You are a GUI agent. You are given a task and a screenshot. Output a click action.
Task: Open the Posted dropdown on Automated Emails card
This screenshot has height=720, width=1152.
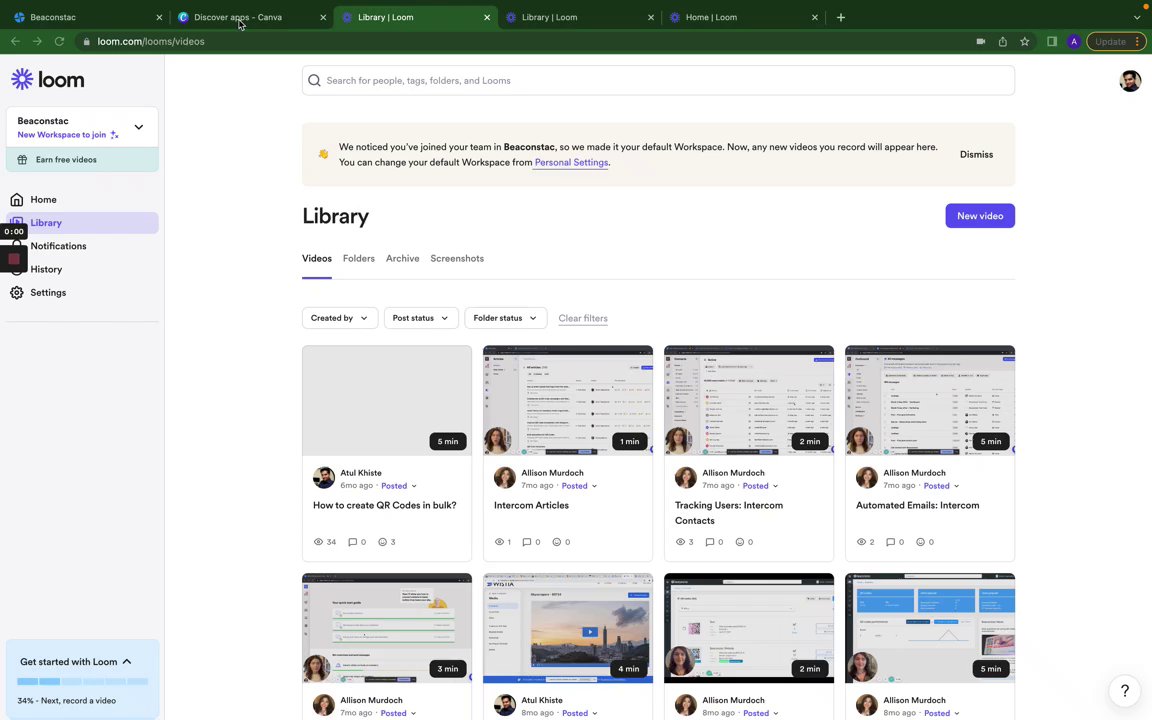941,486
